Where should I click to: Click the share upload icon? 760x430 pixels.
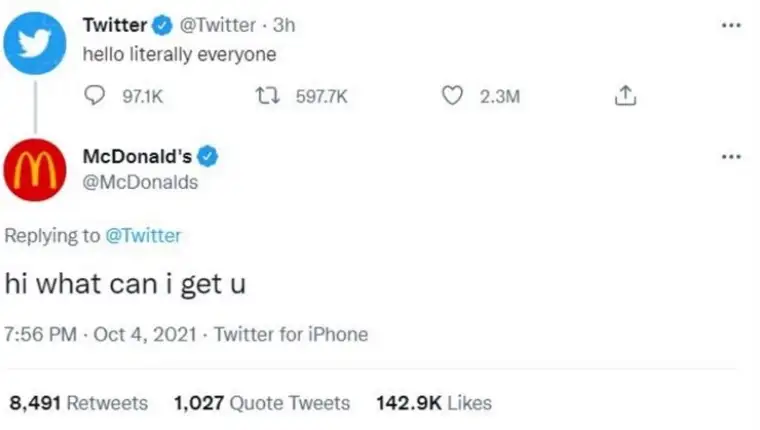625,96
